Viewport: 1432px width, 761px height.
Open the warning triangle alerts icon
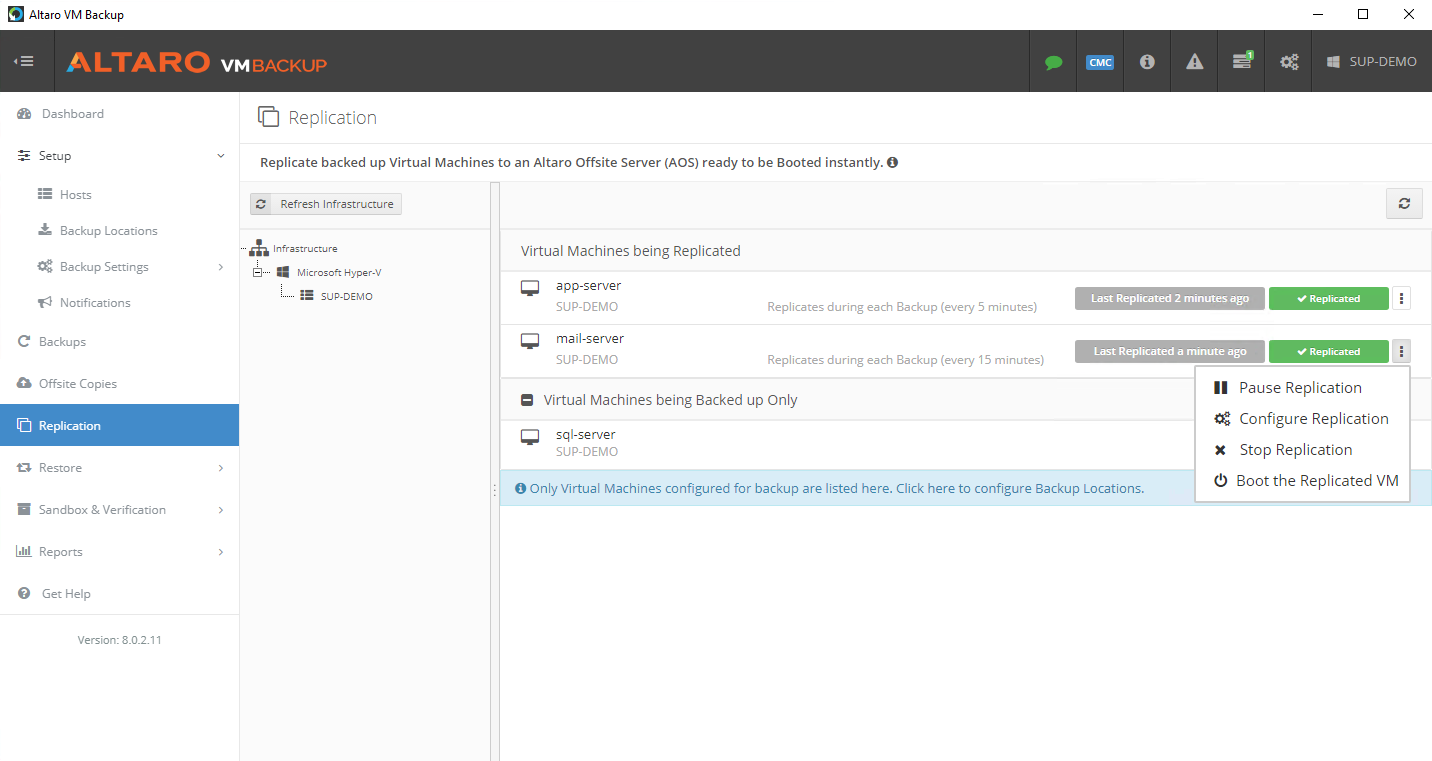tap(1194, 62)
